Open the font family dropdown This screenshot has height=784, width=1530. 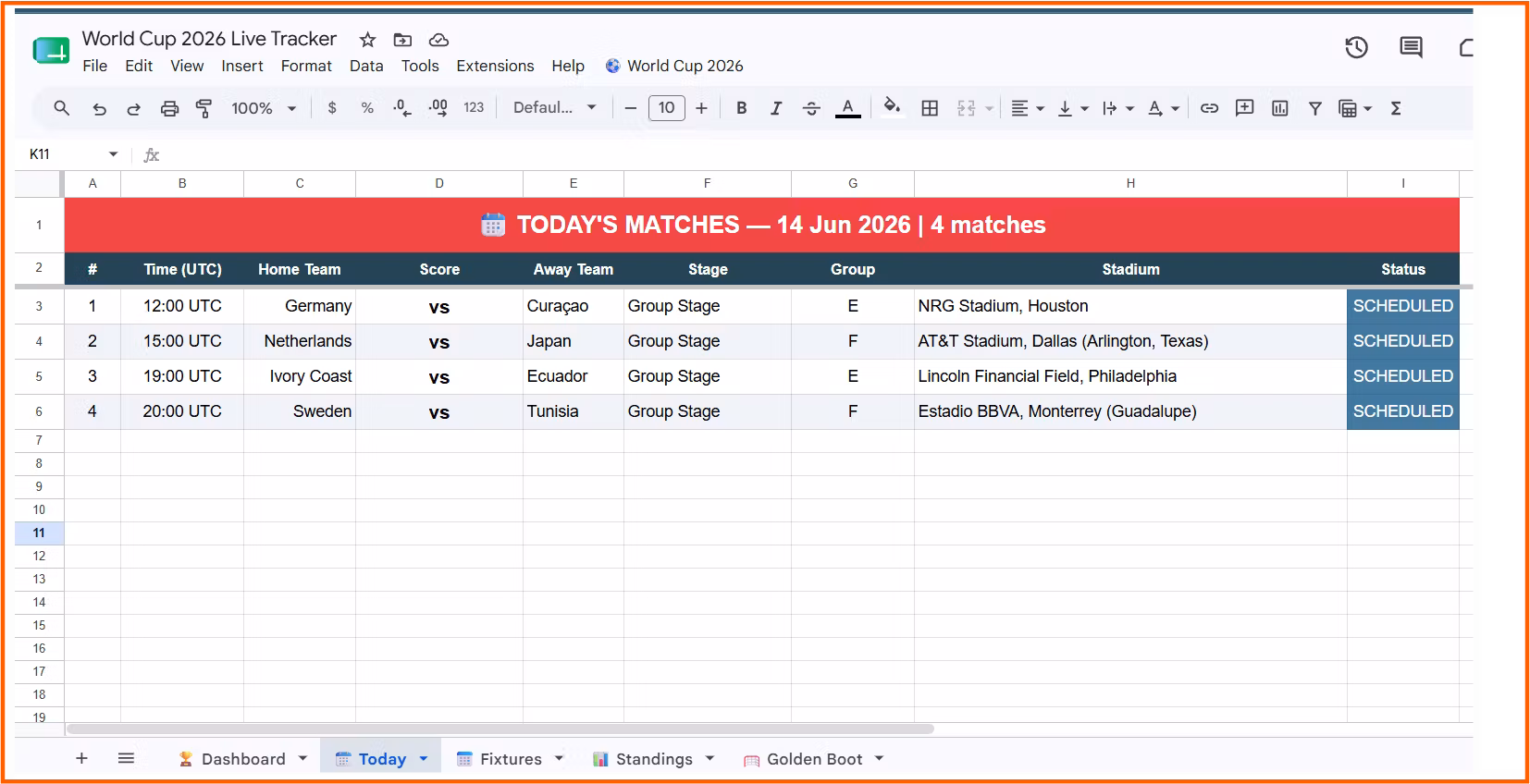(x=555, y=107)
